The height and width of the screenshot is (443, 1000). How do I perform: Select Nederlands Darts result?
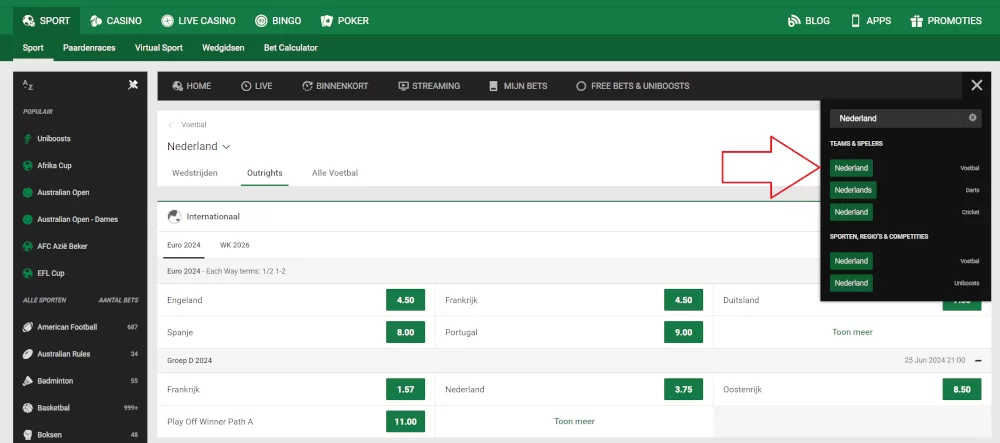coord(853,190)
